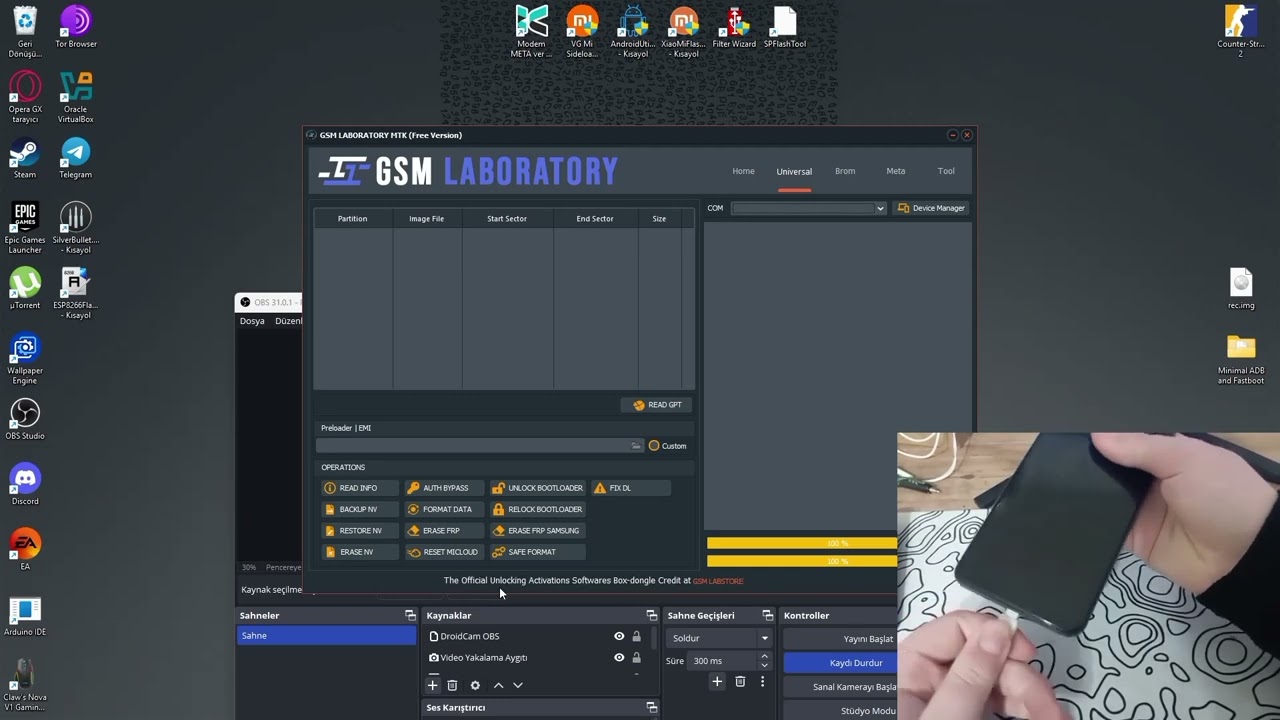Move the source down in Kaynaklar
The width and height of the screenshot is (1280, 720).
pos(518,685)
